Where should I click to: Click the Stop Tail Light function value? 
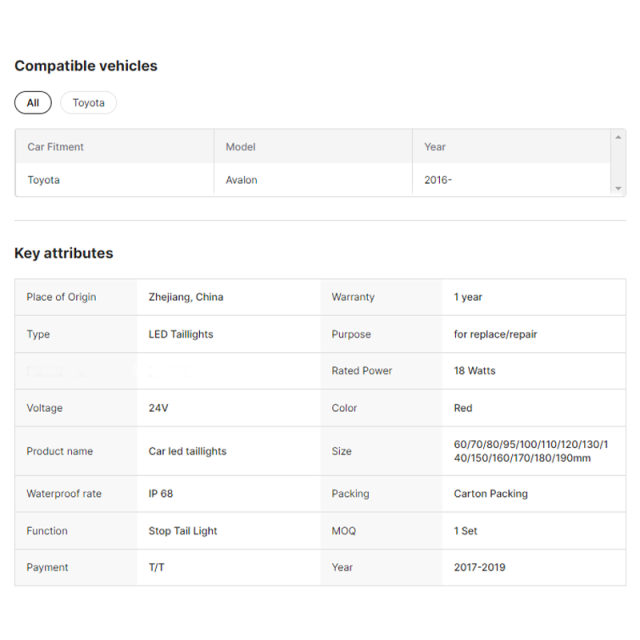tap(183, 531)
